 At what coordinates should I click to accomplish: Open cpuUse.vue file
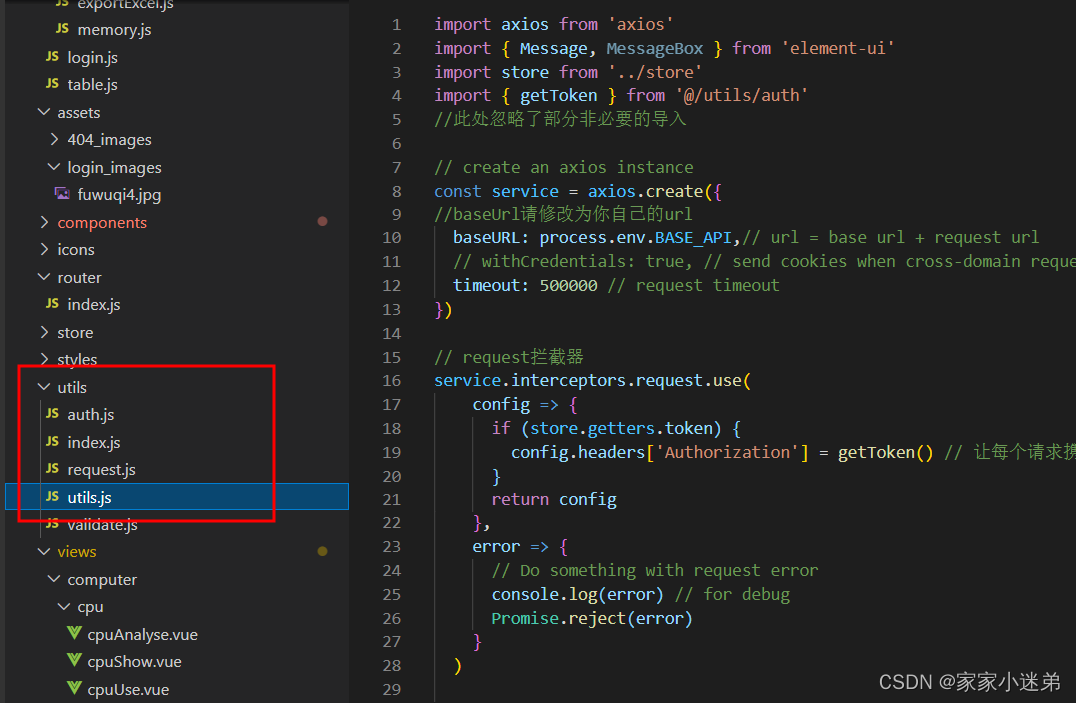[128, 689]
